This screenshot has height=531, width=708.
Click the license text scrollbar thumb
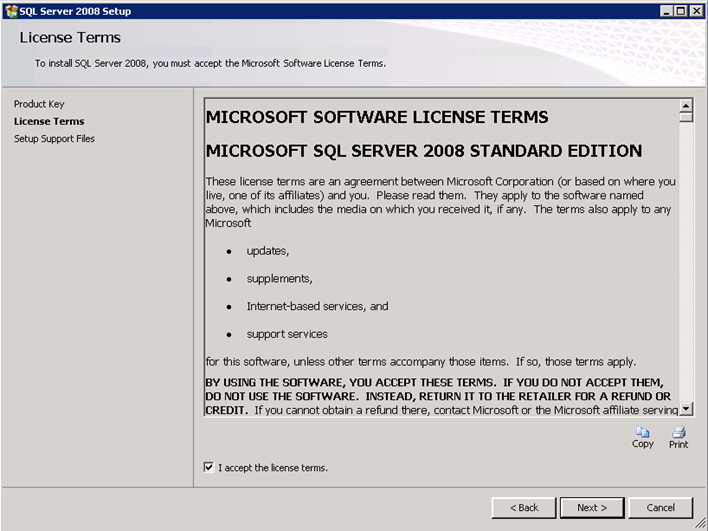point(686,116)
